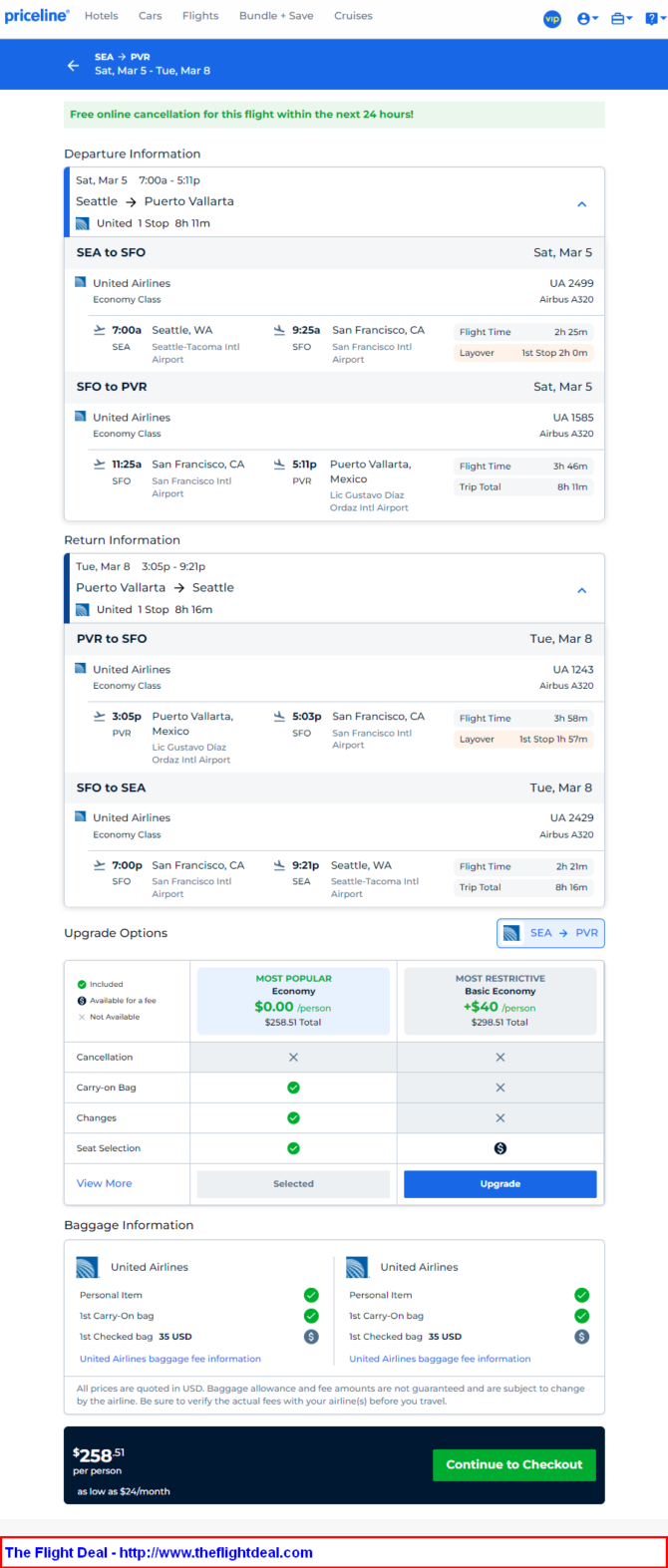Open the Cars tab
668x1568 pixels.
pyautogui.click(x=151, y=16)
